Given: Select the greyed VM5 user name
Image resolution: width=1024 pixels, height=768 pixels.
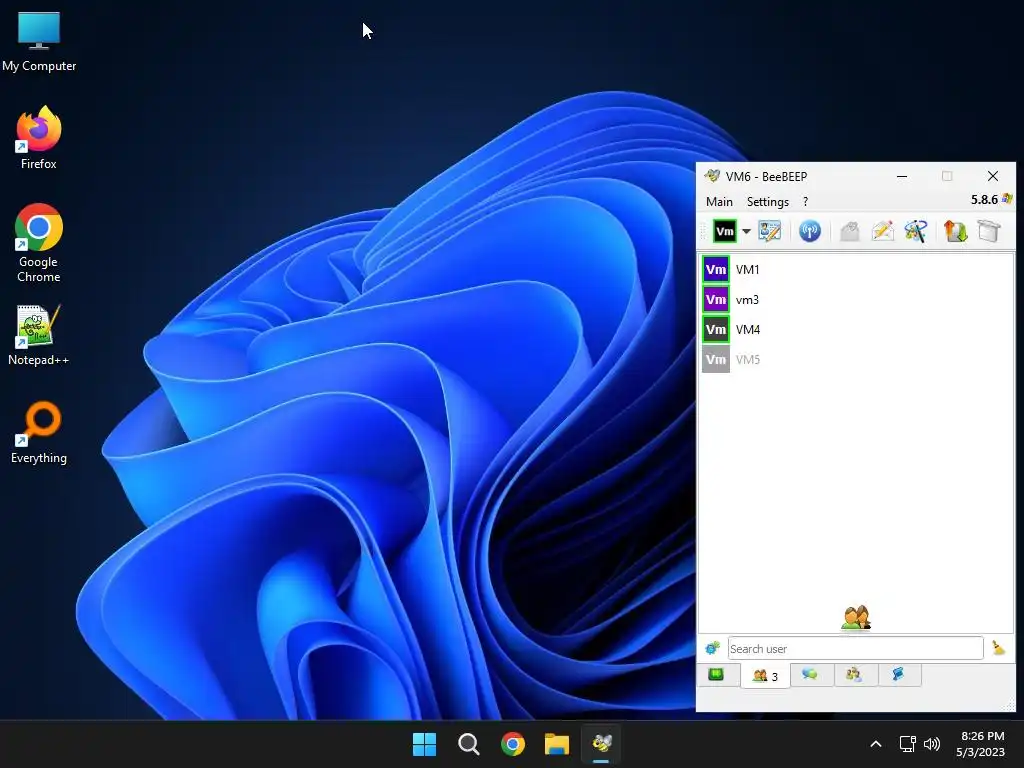Looking at the screenshot, I should (748, 360).
